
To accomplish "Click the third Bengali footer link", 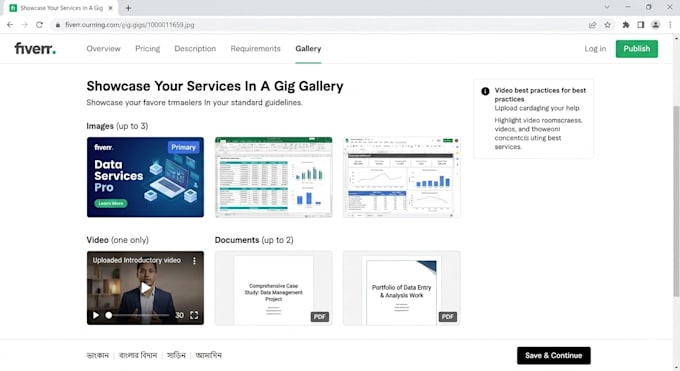I will (x=176, y=355).
